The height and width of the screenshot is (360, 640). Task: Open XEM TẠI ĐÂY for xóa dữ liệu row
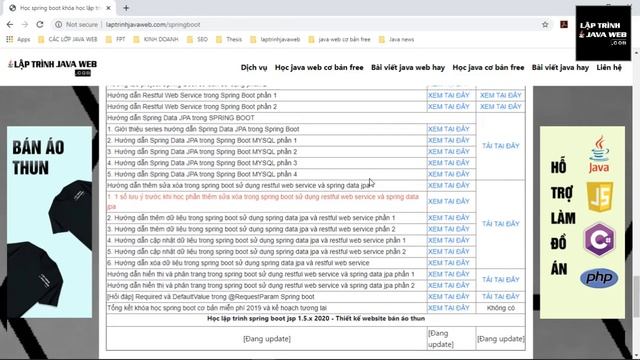pyautogui.click(x=449, y=263)
